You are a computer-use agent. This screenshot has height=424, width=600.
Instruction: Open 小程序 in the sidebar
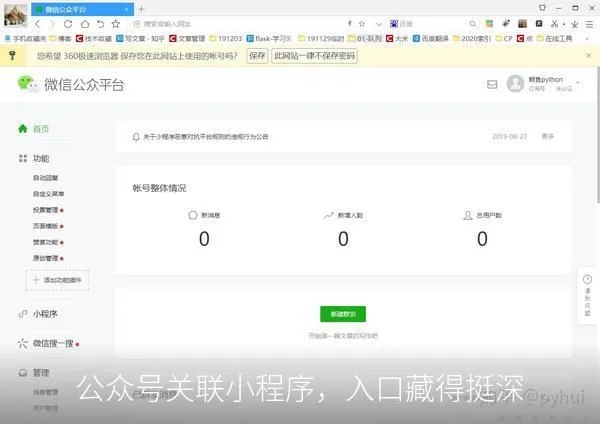[38, 314]
